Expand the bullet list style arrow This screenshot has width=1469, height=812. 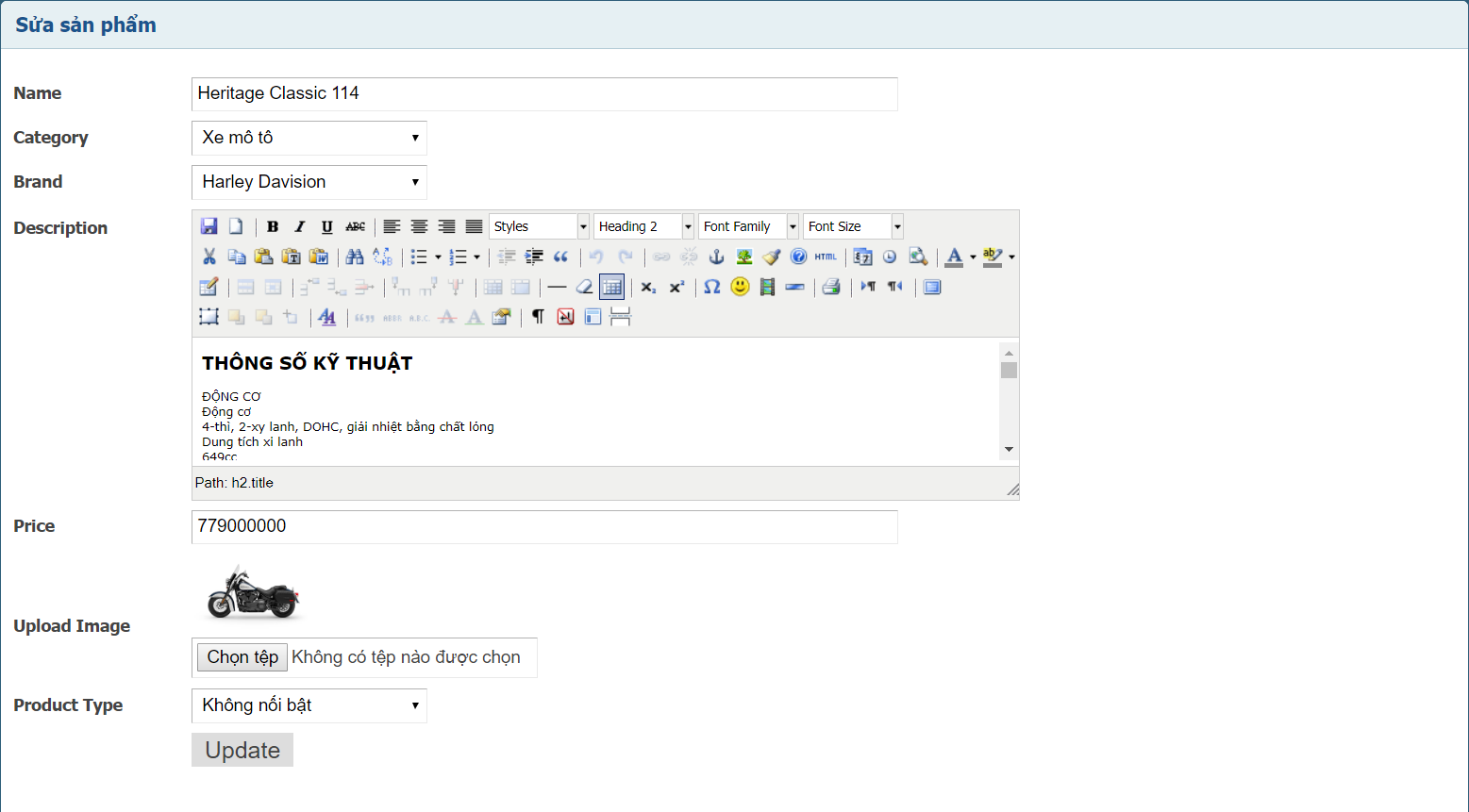pyautogui.click(x=438, y=257)
